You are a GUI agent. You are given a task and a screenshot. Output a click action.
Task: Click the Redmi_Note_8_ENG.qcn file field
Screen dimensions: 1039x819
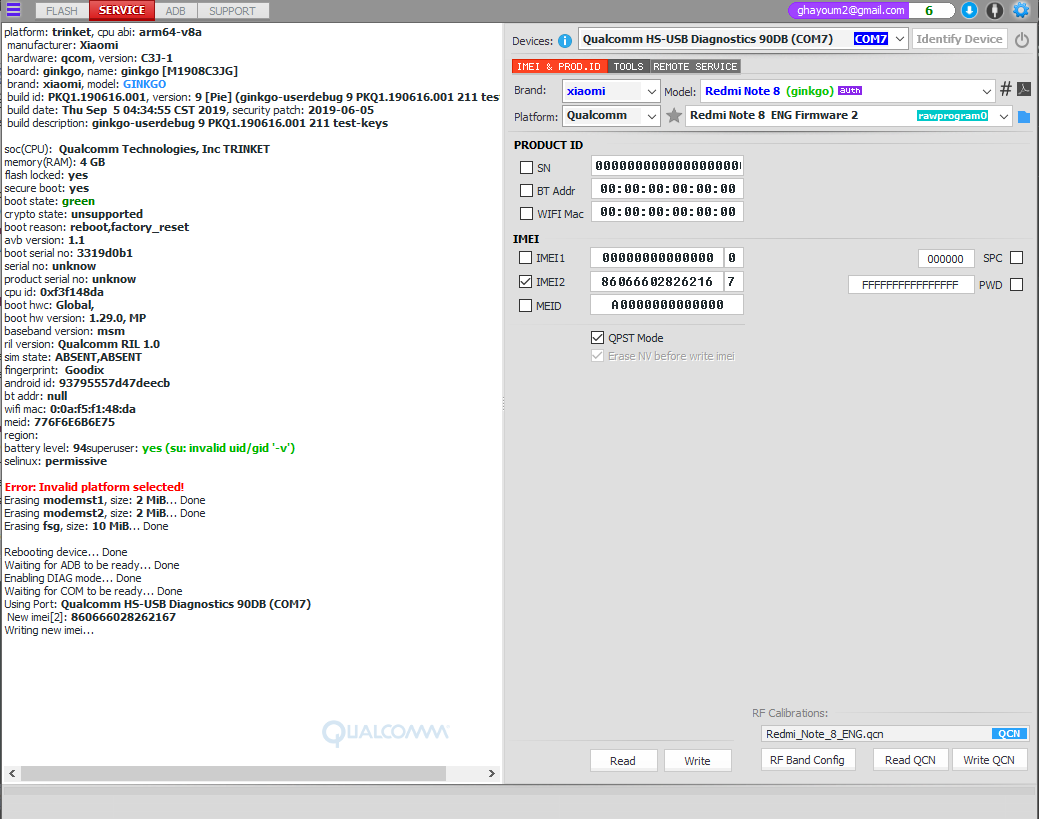(x=876, y=734)
